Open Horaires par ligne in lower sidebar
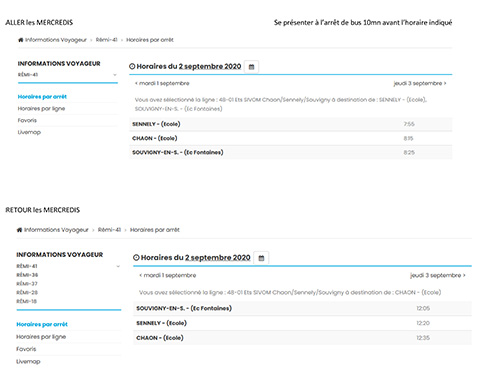 (41, 337)
